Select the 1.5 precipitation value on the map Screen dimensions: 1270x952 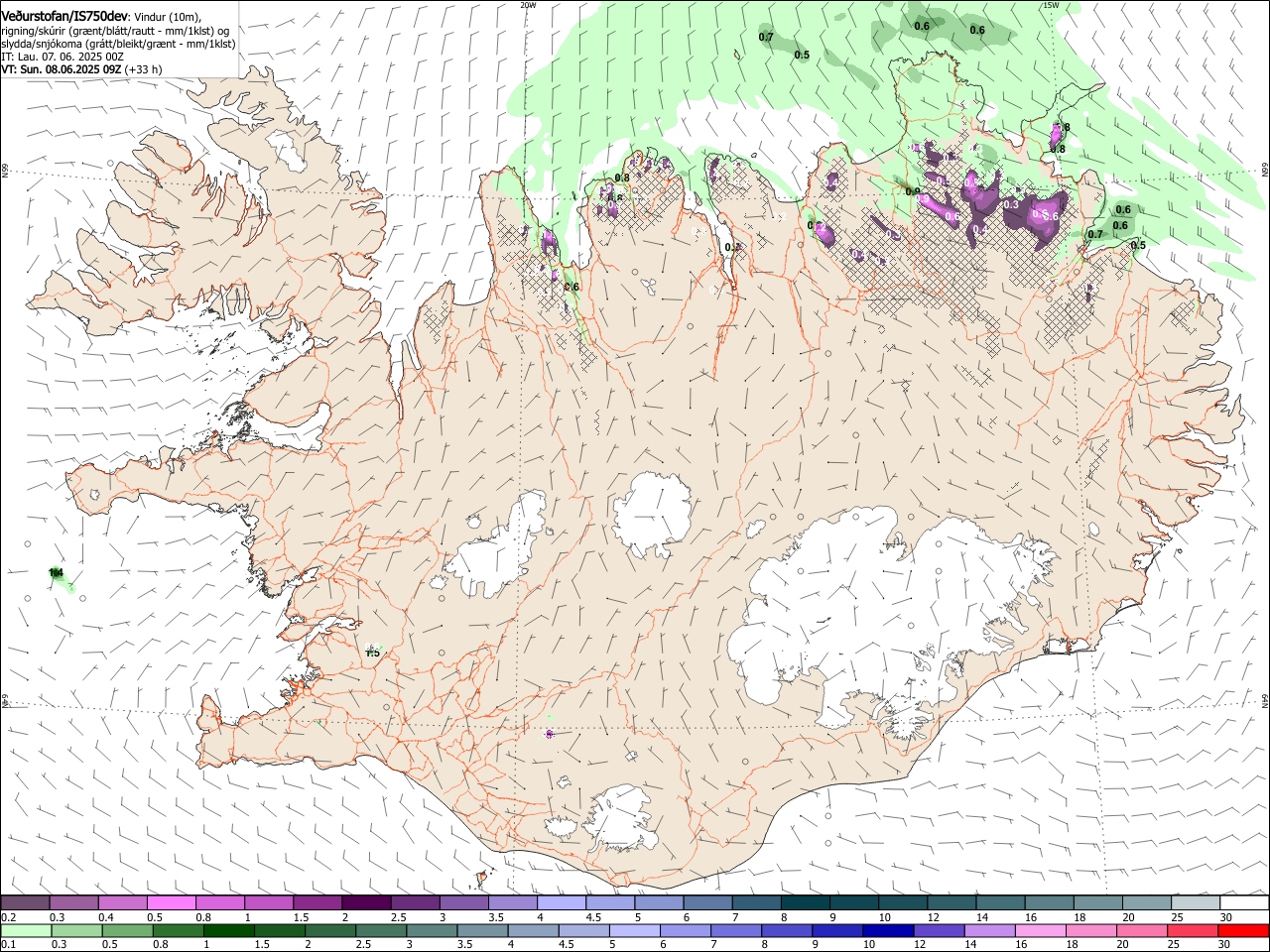pos(373,653)
